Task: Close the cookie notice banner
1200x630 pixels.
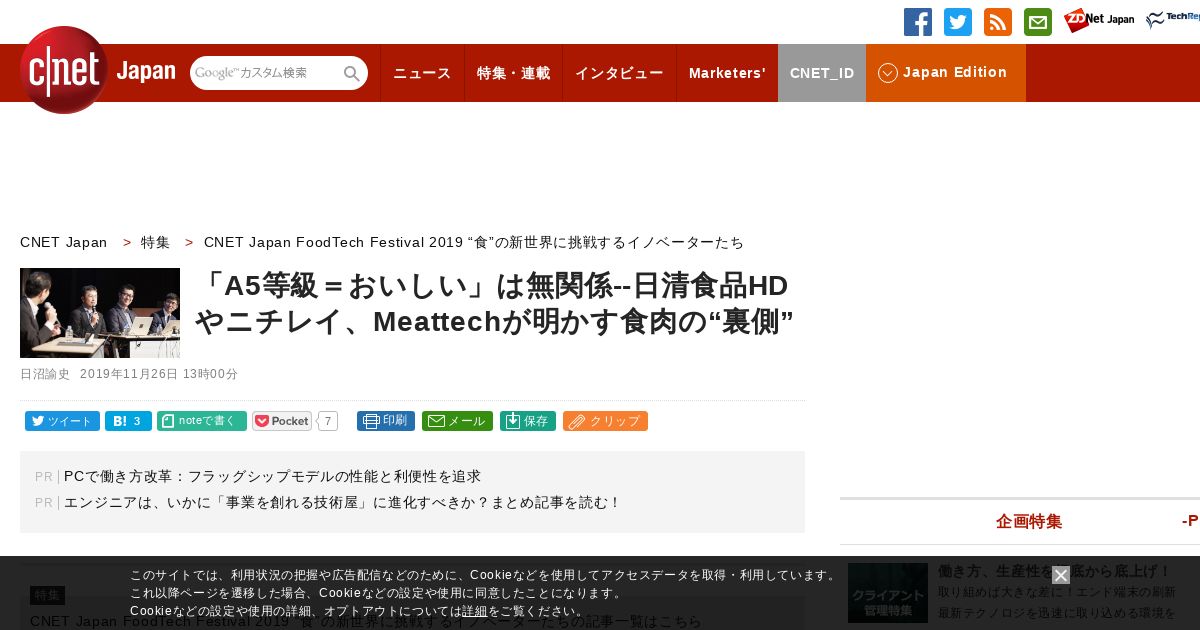Action: [1061, 575]
